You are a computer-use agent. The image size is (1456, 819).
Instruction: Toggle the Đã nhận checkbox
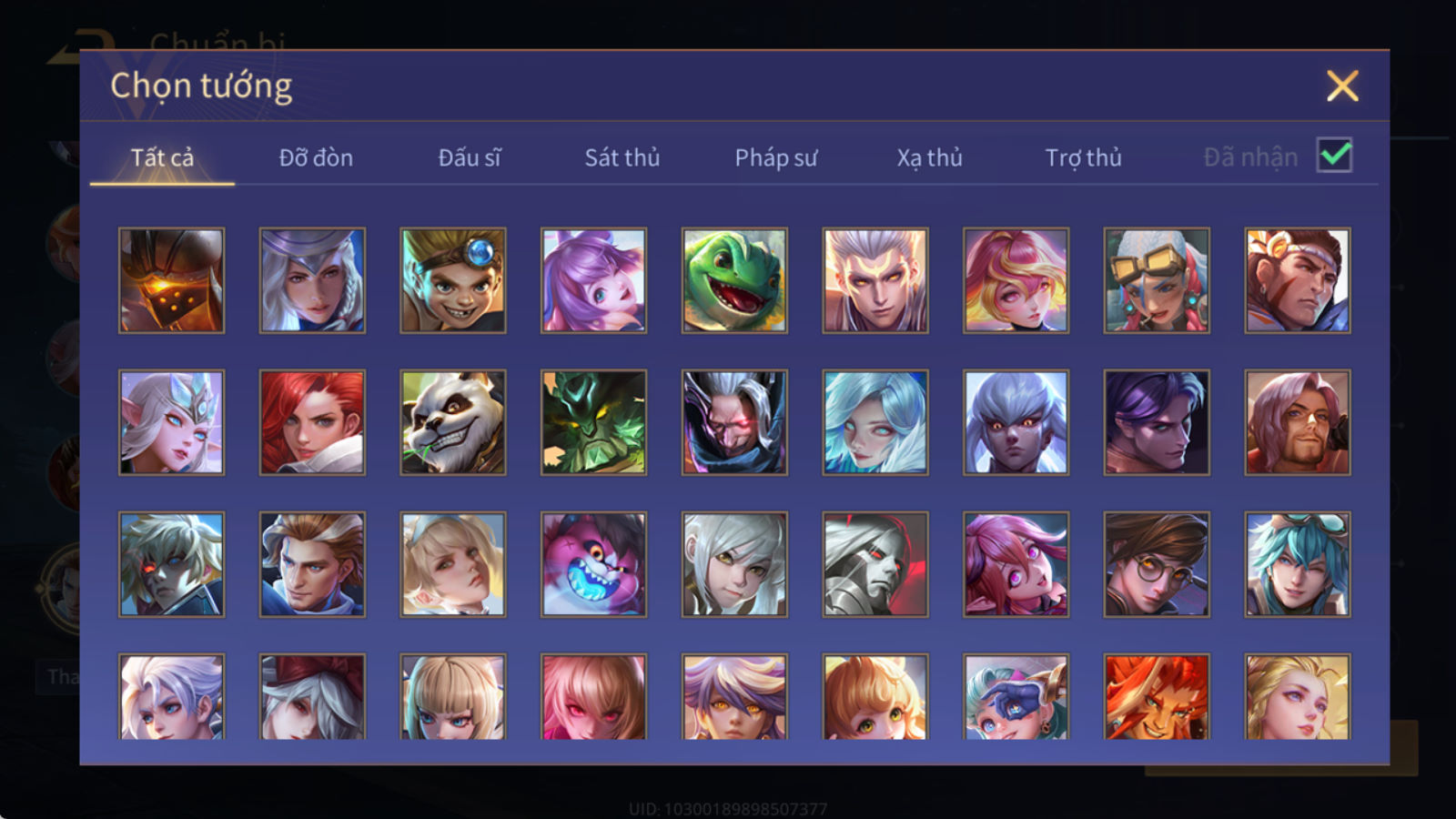pyautogui.click(x=1334, y=156)
